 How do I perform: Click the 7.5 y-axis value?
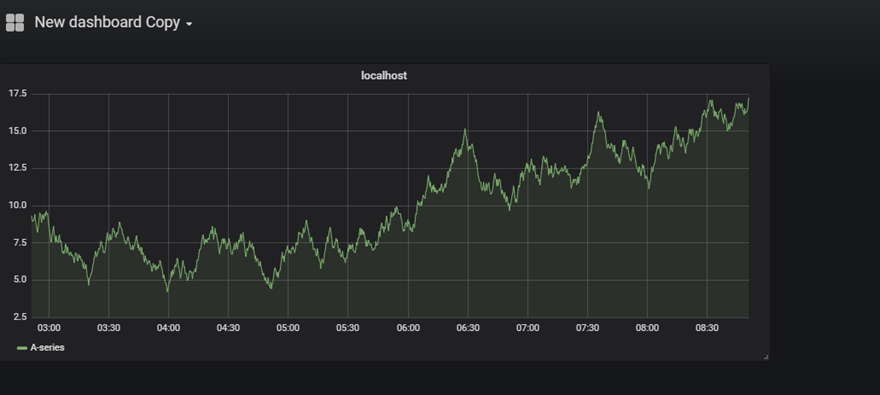pos(20,243)
